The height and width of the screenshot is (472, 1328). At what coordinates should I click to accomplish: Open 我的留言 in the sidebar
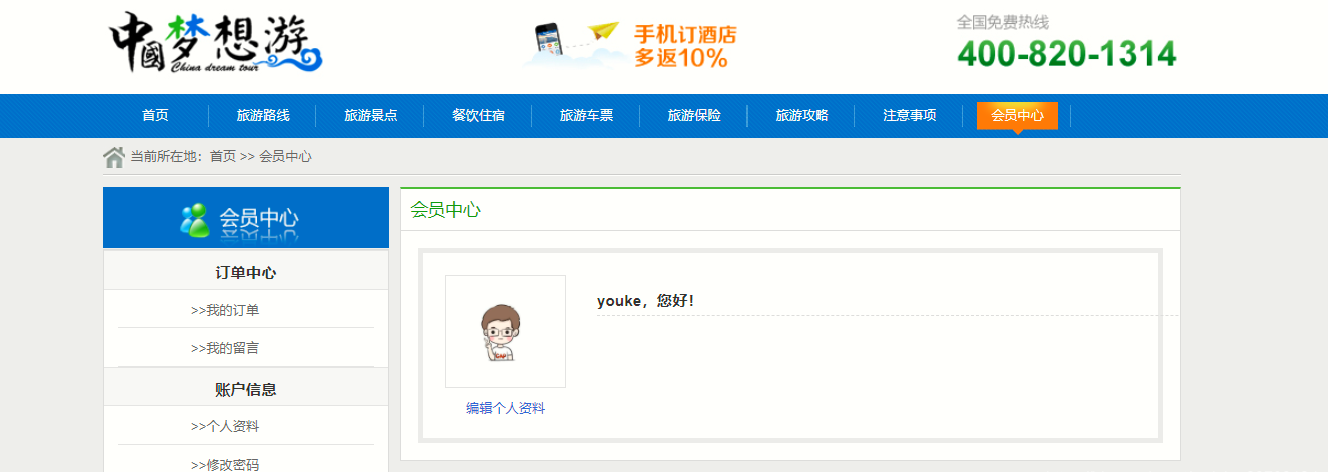pos(225,349)
